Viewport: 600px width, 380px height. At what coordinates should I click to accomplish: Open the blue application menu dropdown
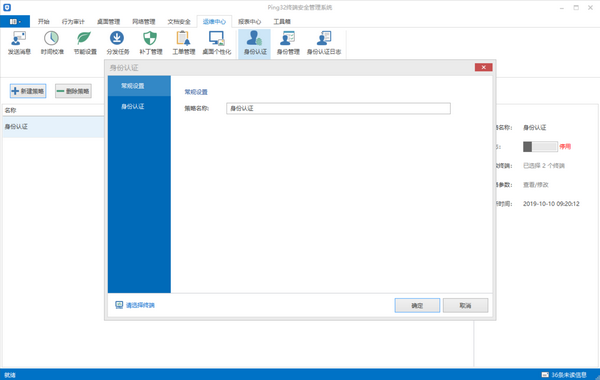(15, 21)
